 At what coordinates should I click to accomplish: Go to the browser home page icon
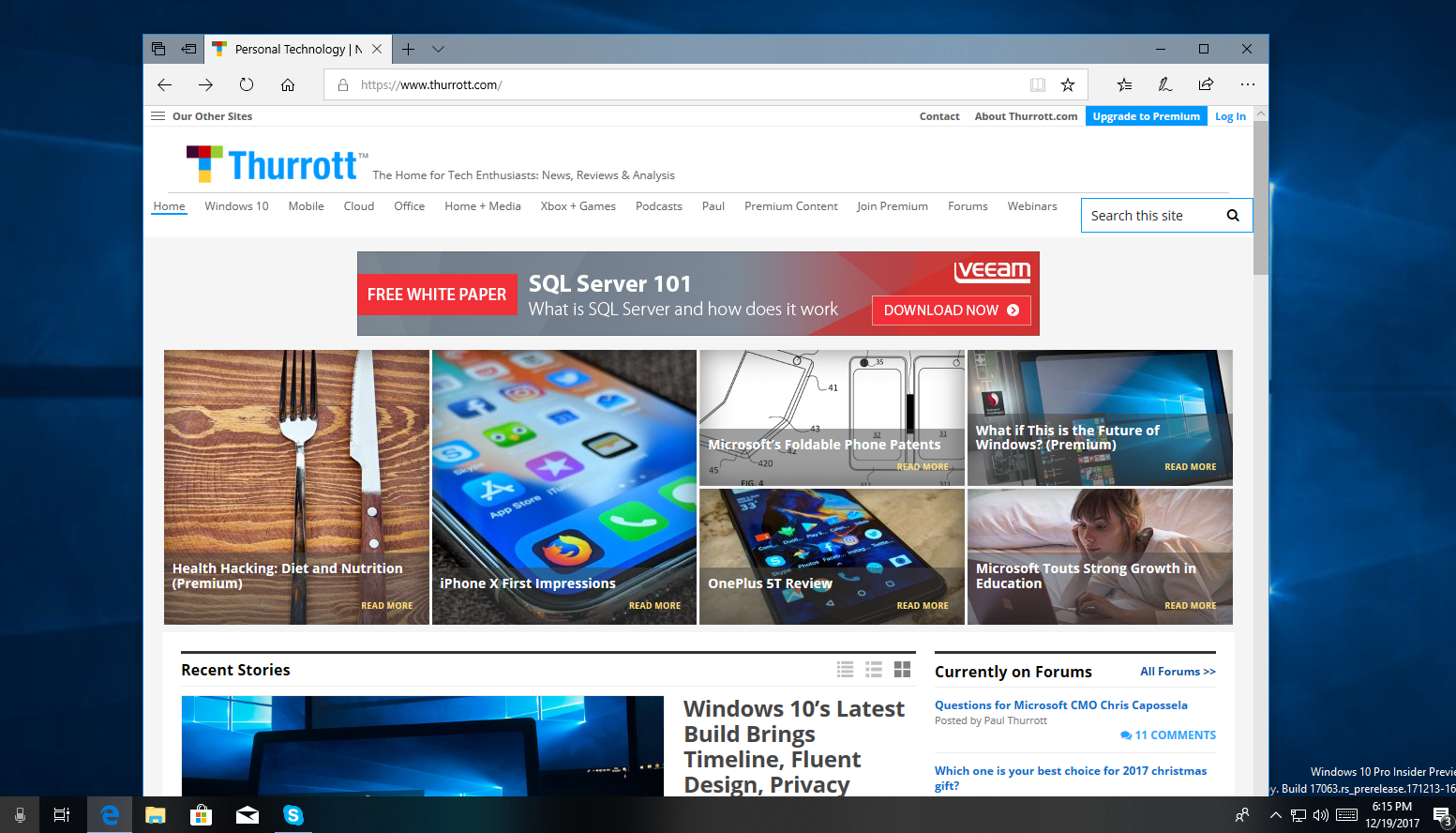pos(288,84)
